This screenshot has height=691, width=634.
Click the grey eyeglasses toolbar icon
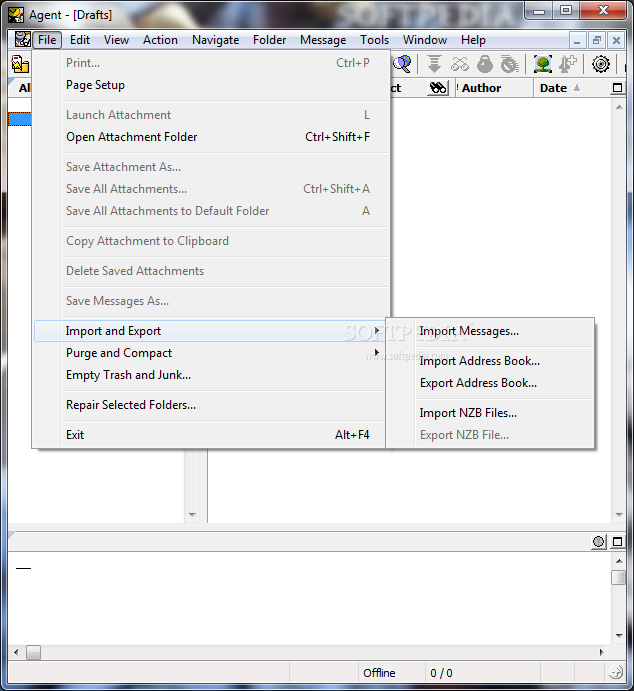click(x=460, y=64)
